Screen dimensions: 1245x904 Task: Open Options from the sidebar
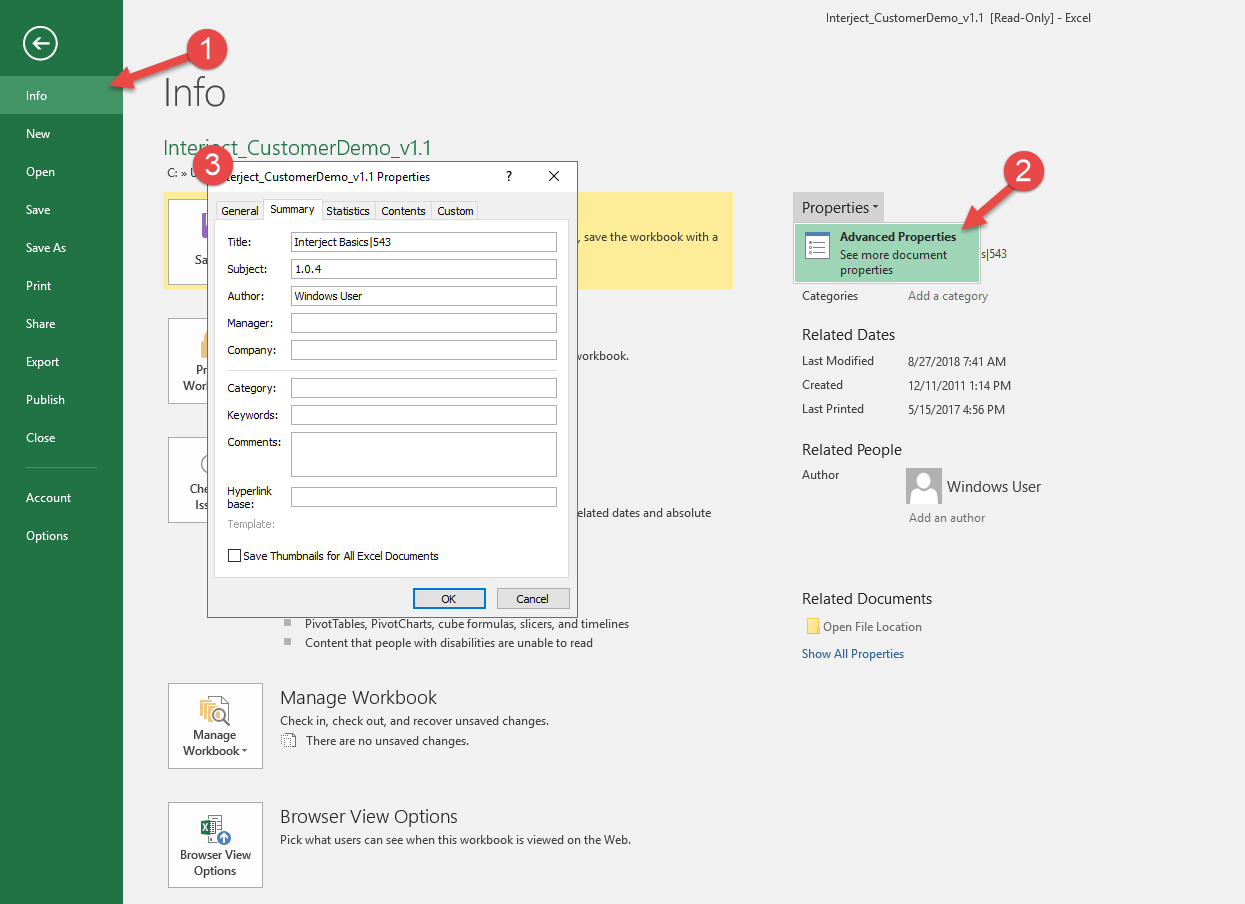(61, 536)
